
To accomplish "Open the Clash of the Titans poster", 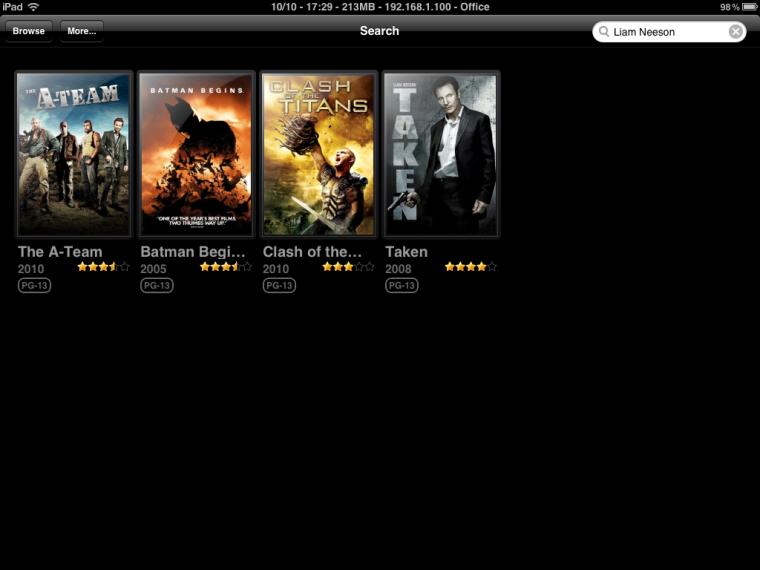I will pyautogui.click(x=318, y=154).
